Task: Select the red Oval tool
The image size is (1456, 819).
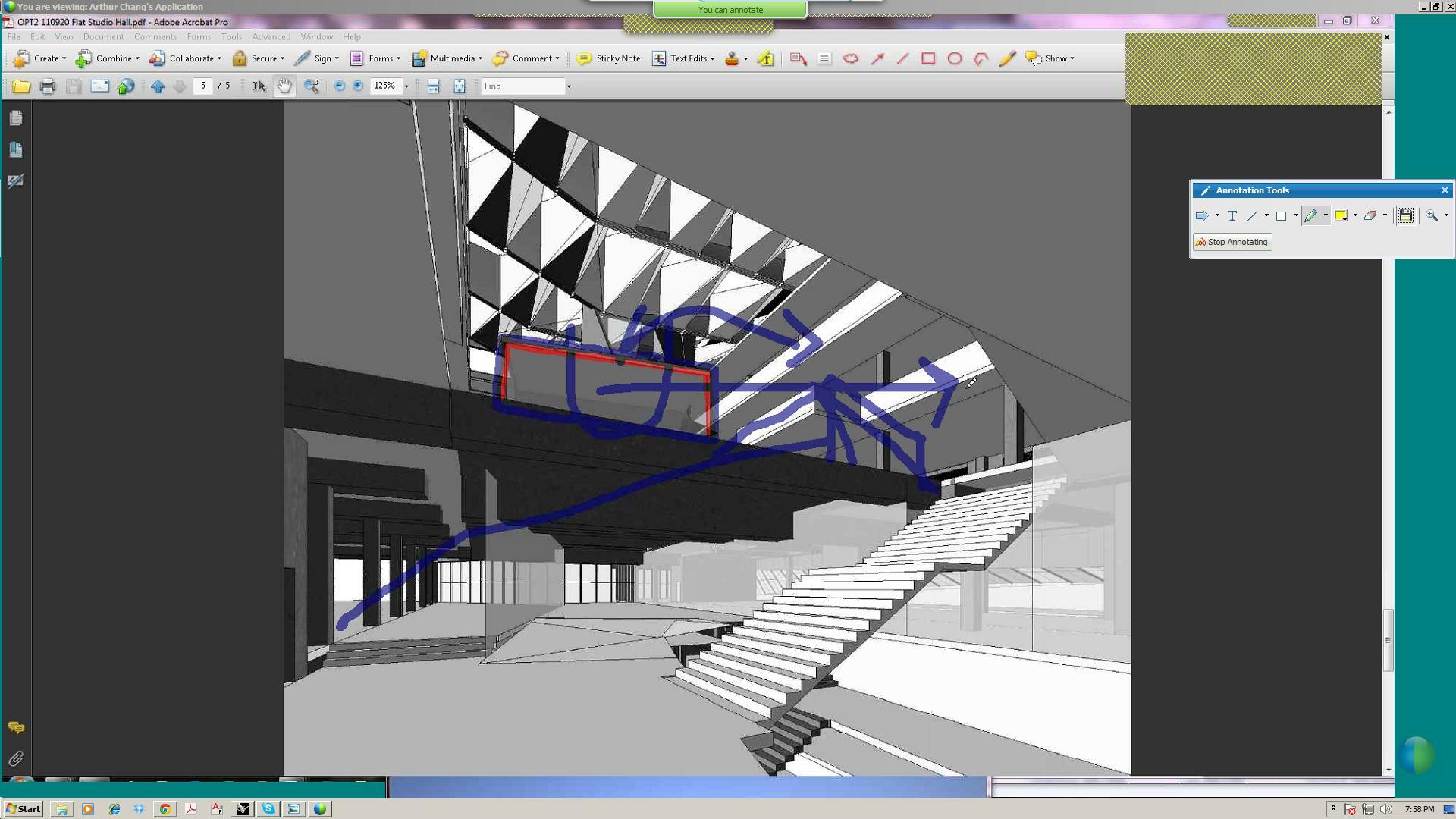Action: coord(955,58)
